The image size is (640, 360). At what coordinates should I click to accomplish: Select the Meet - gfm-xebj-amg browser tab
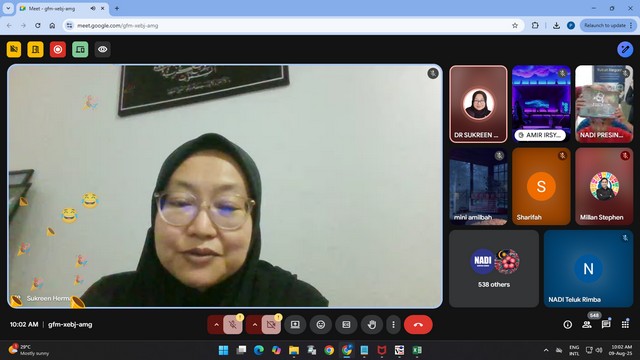62,8
